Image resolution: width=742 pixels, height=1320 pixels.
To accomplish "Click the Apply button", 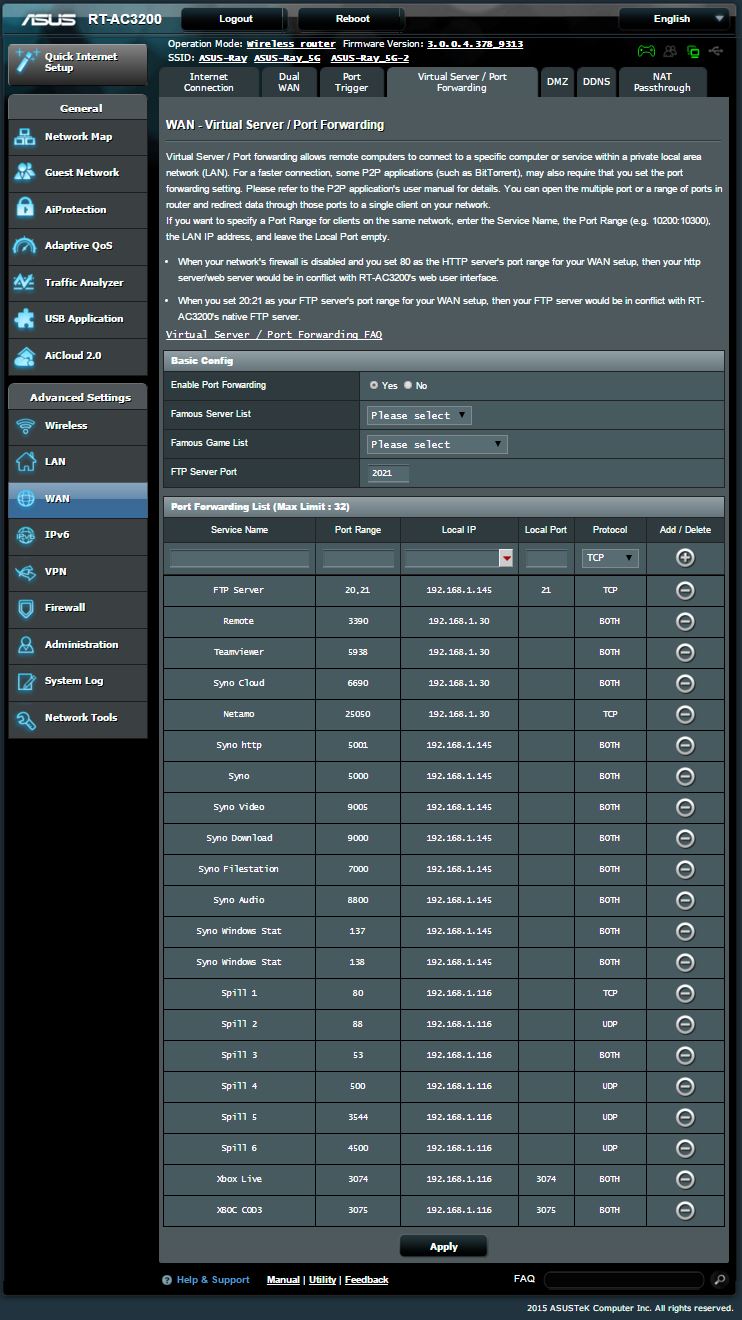I will tap(444, 1246).
